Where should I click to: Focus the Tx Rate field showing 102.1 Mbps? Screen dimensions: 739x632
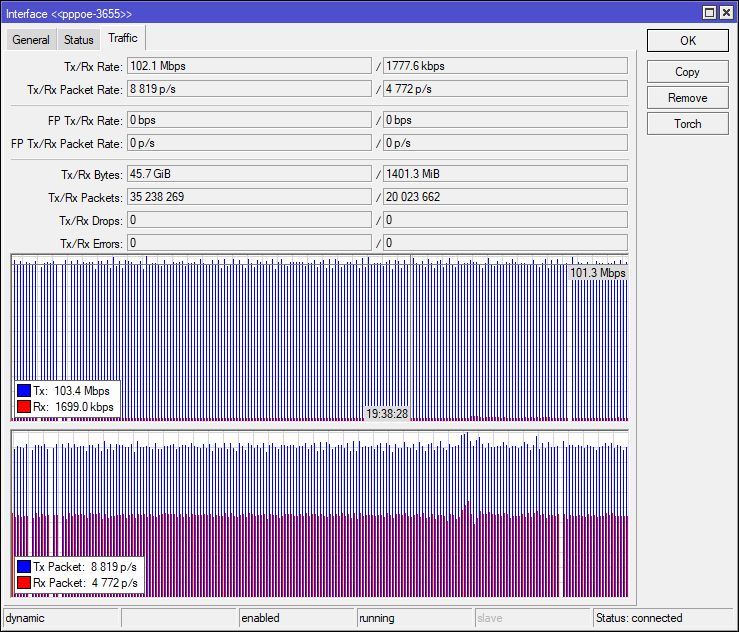pos(249,66)
